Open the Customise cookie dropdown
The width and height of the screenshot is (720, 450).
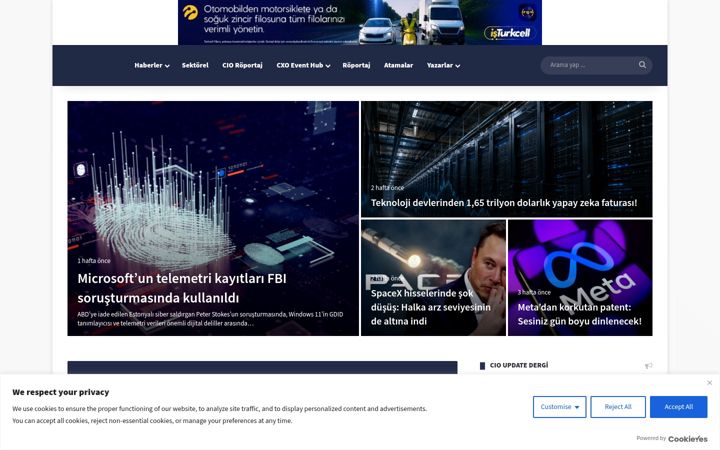tap(559, 407)
